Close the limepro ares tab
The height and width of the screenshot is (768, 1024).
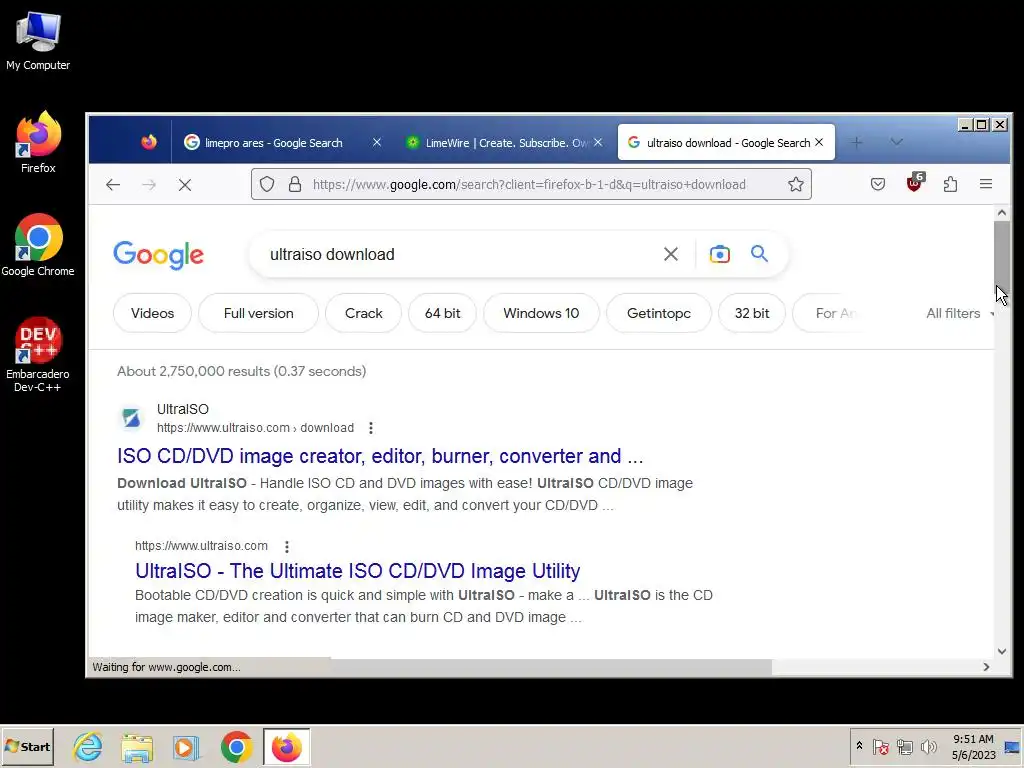click(x=377, y=142)
